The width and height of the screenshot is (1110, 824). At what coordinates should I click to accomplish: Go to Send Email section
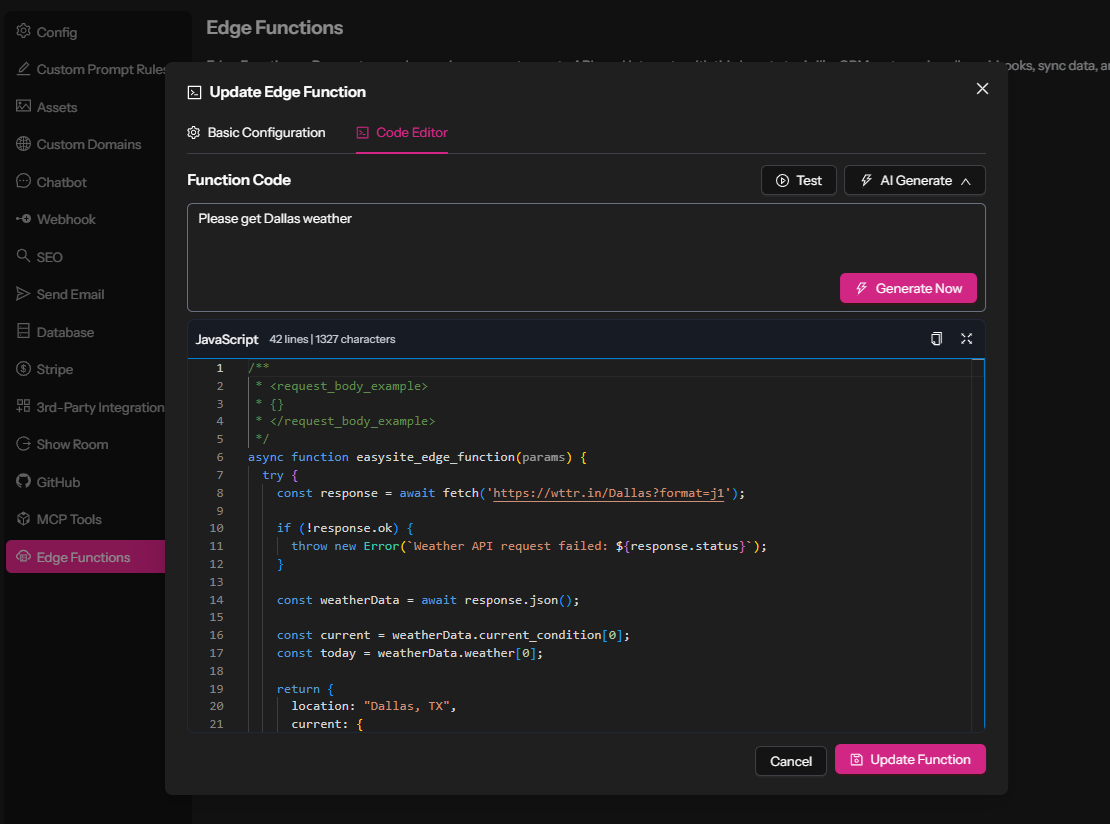70,294
